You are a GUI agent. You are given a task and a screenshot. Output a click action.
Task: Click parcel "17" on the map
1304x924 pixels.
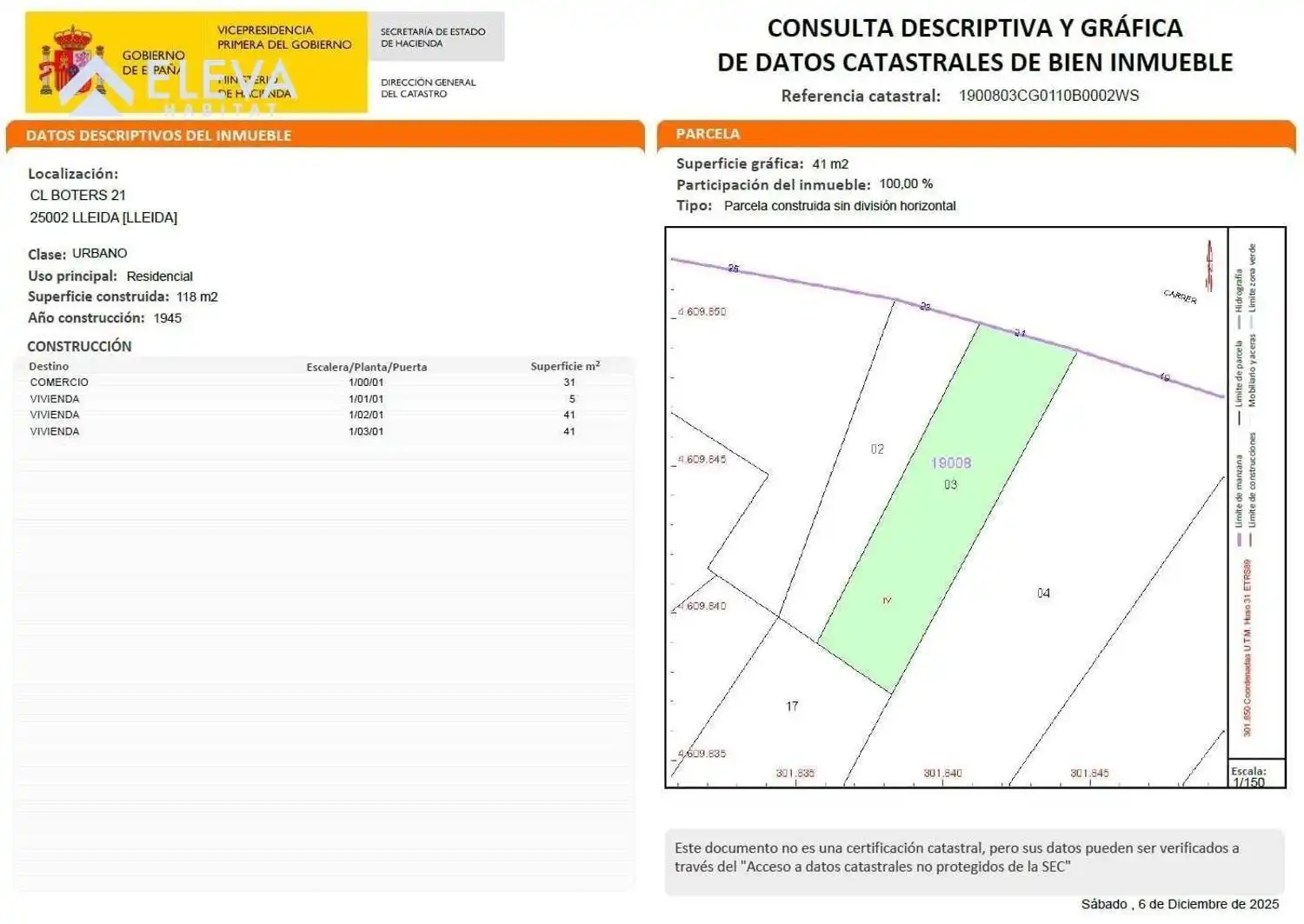[792, 706]
